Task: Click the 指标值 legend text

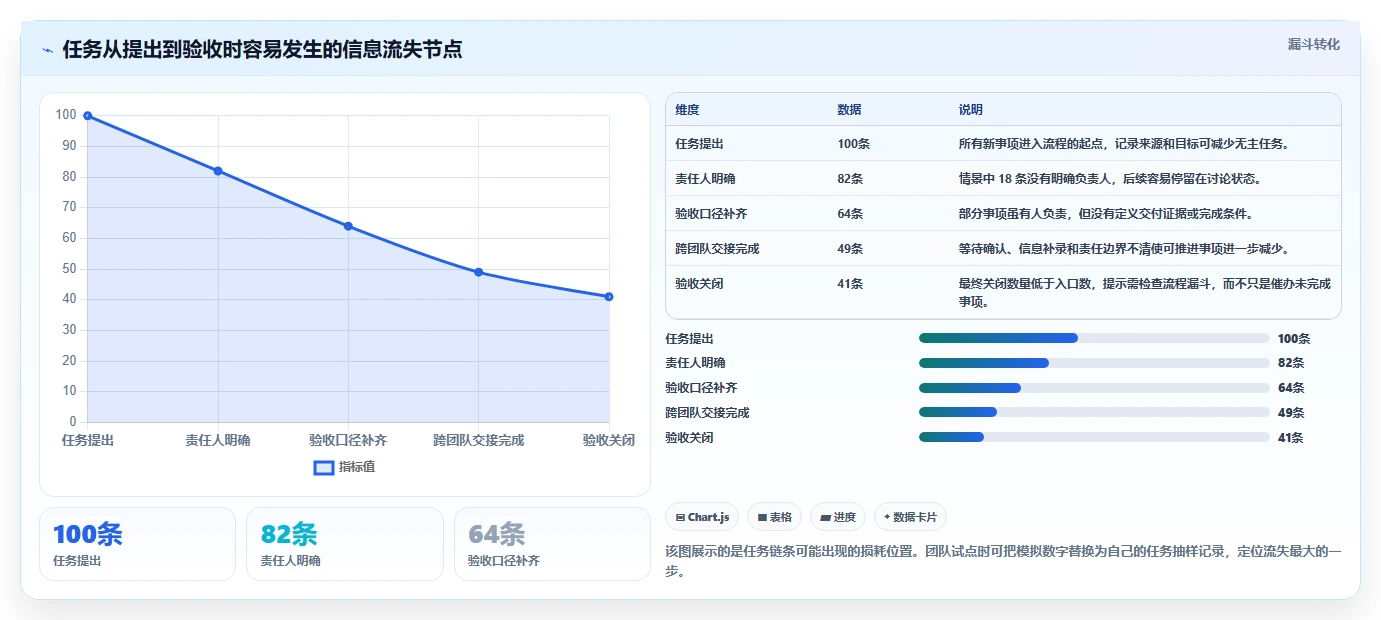Action: (356, 468)
